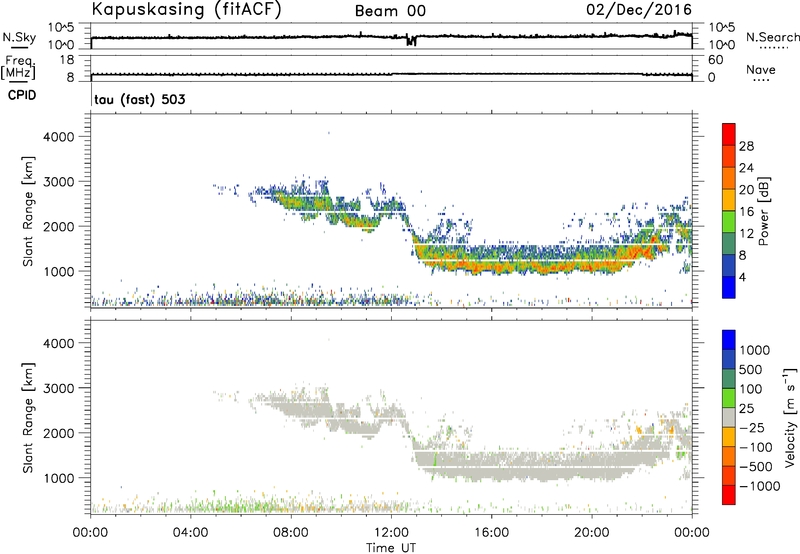Click the "20:00" time axis tick label

click(591, 533)
